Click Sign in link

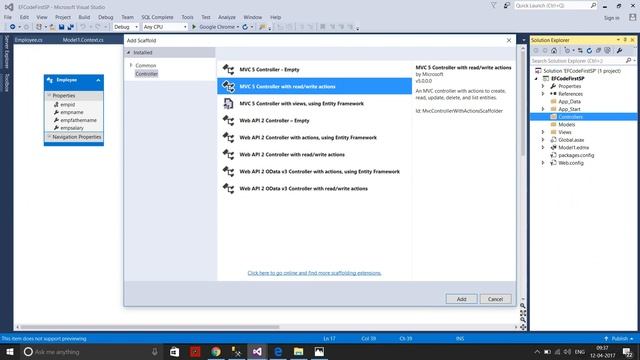[611, 18]
